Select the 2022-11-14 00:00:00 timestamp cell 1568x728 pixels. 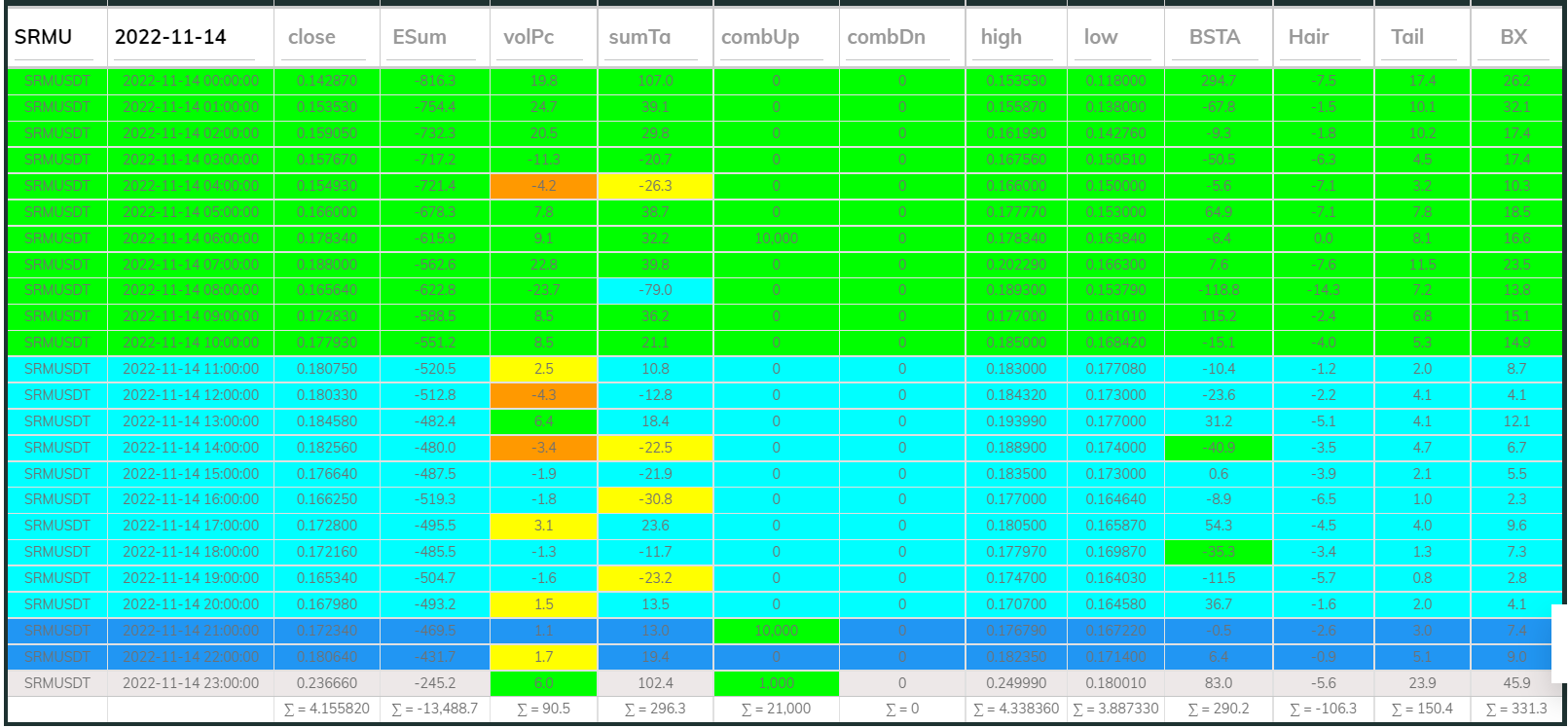[191, 81]
